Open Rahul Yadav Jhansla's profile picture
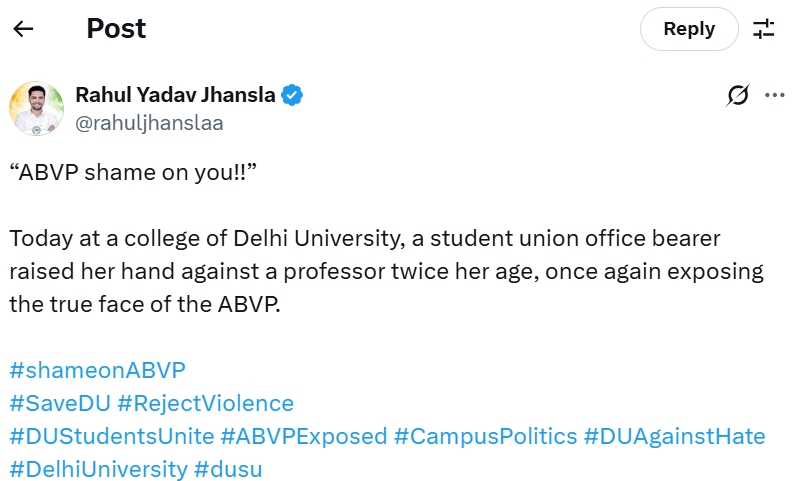Viewport: 802px width, 481px height. [37, 108]
